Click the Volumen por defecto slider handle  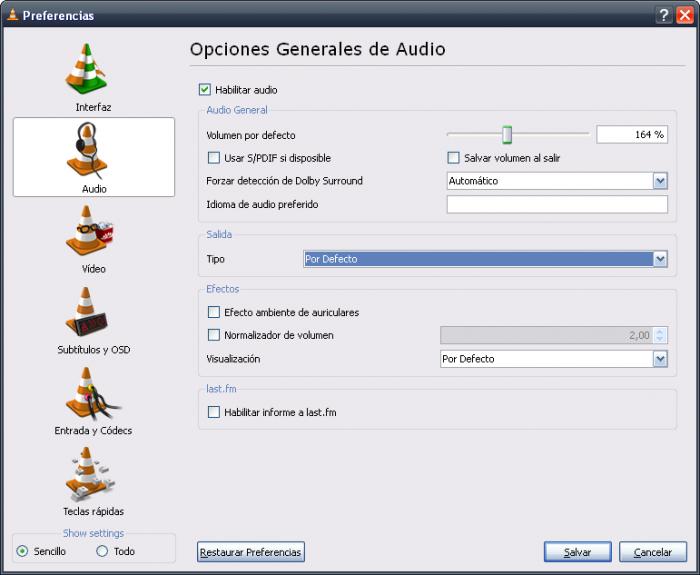[507, 134]
